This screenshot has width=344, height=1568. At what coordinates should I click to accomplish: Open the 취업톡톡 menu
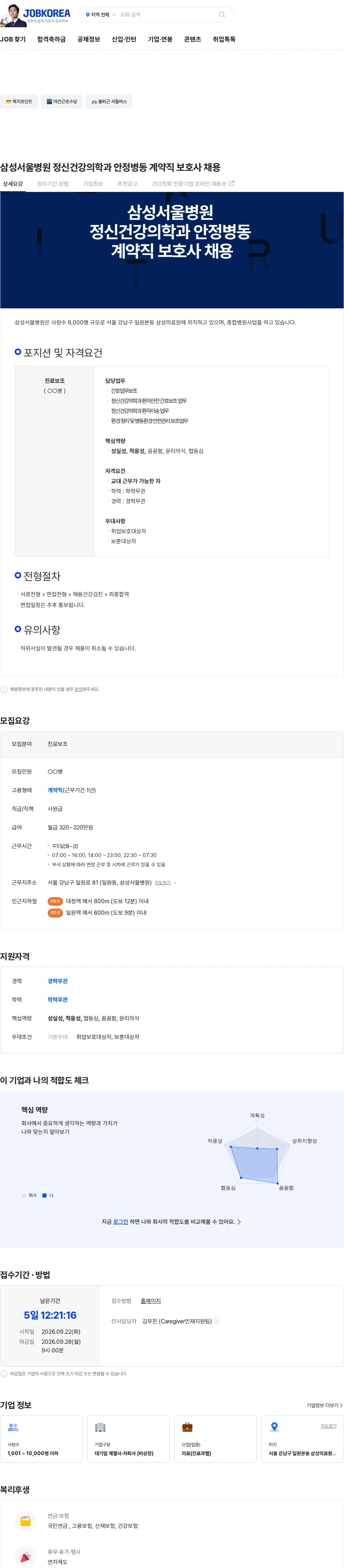224,39
